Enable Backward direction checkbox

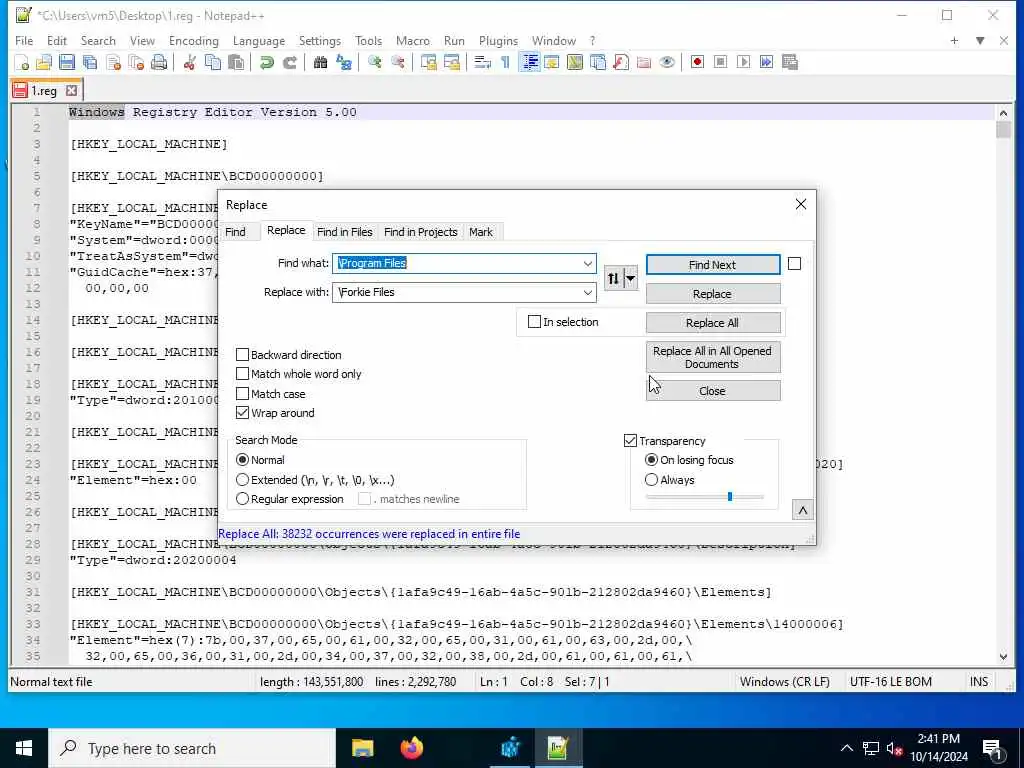pyautogui.click(x=242, y=355)
